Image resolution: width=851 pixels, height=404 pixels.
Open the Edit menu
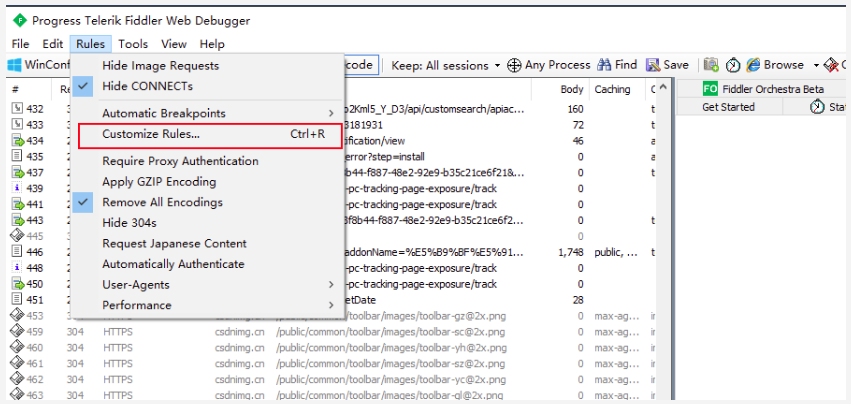coord(53,44)
